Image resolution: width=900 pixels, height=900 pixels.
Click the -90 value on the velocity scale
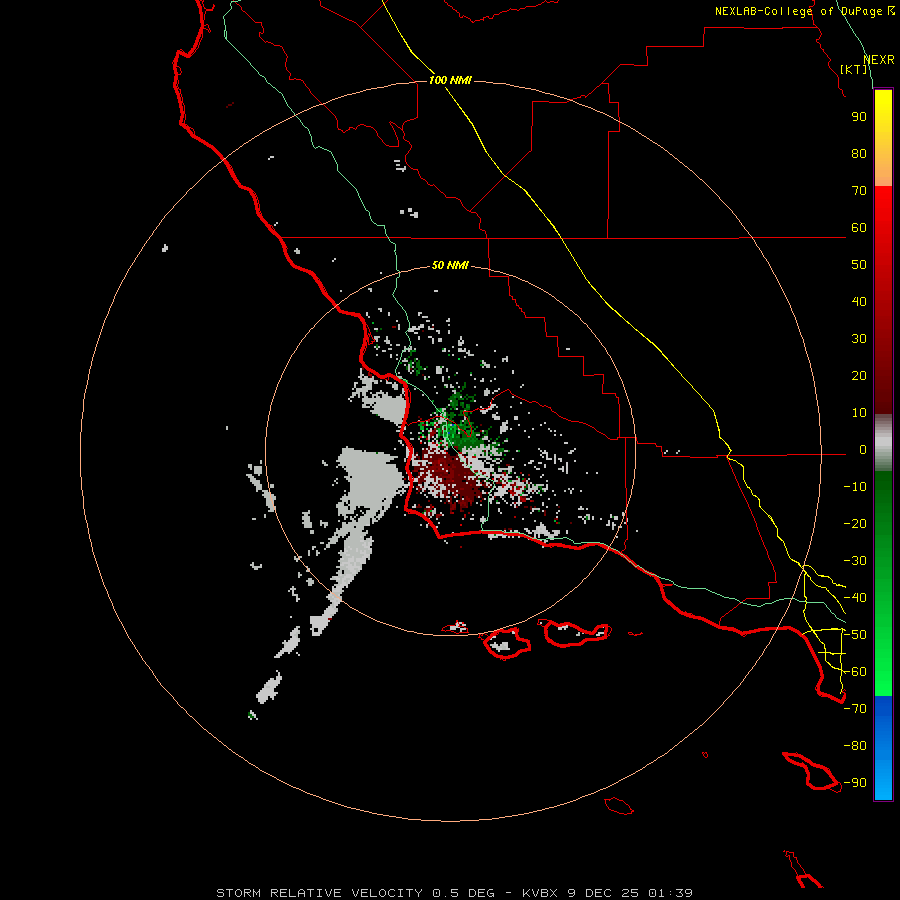(855, 783)
